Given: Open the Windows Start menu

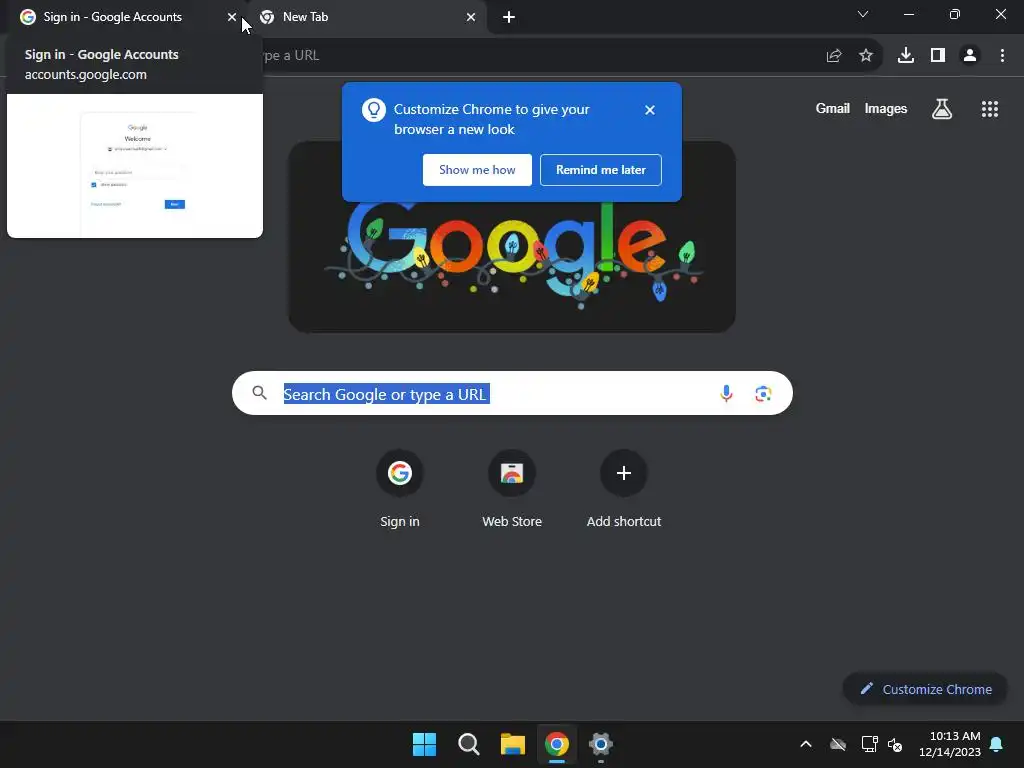Looking at the screenshot, I should pyautogui.click(x=424, y=744).
